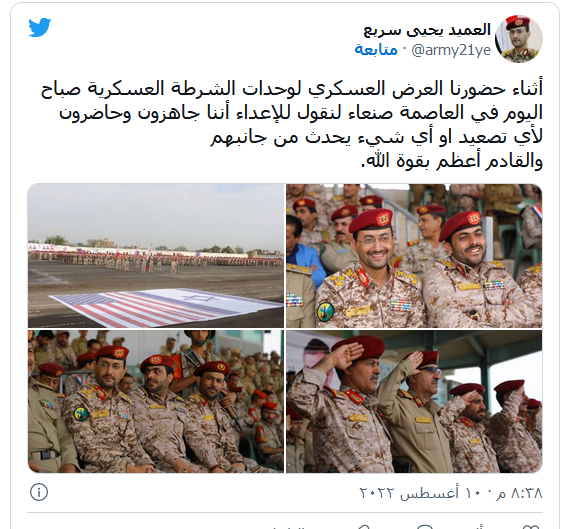Open the bottom-left photo of seated officers

click(x=156, y=401)
